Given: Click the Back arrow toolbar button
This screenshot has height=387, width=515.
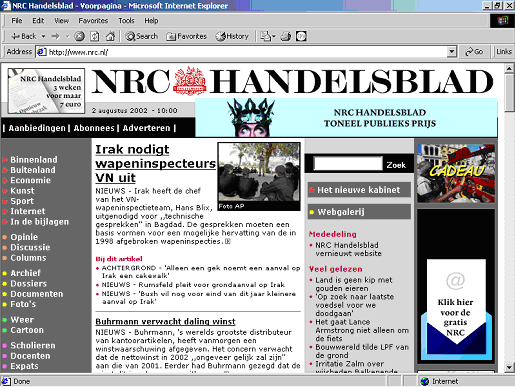Looking at the screenshot, I should (23, 36).
